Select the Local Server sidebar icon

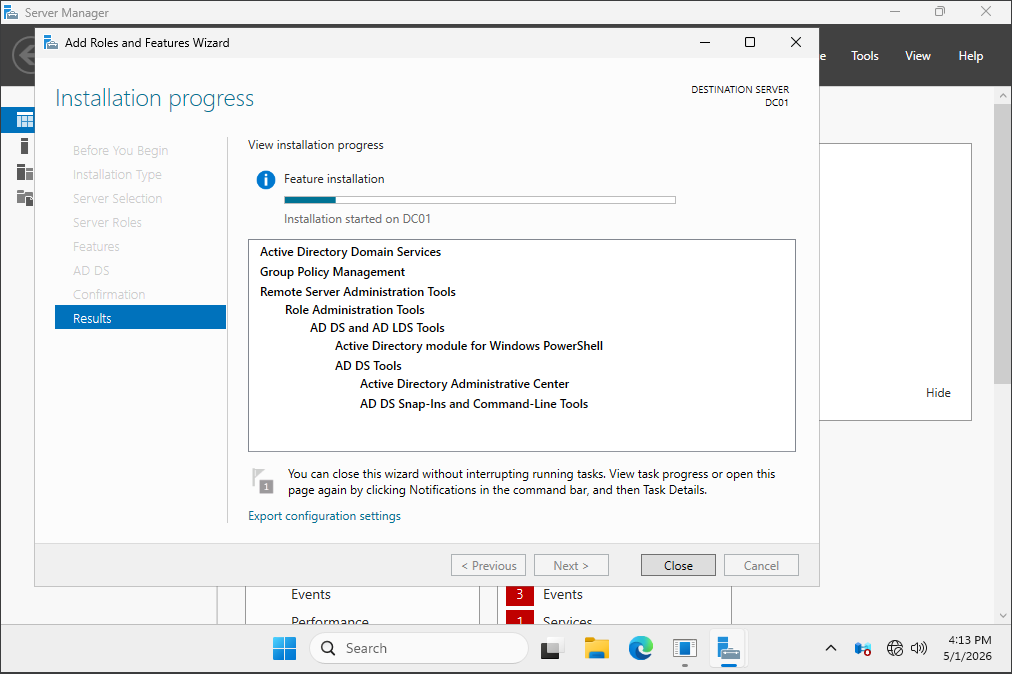coord(25,147)
